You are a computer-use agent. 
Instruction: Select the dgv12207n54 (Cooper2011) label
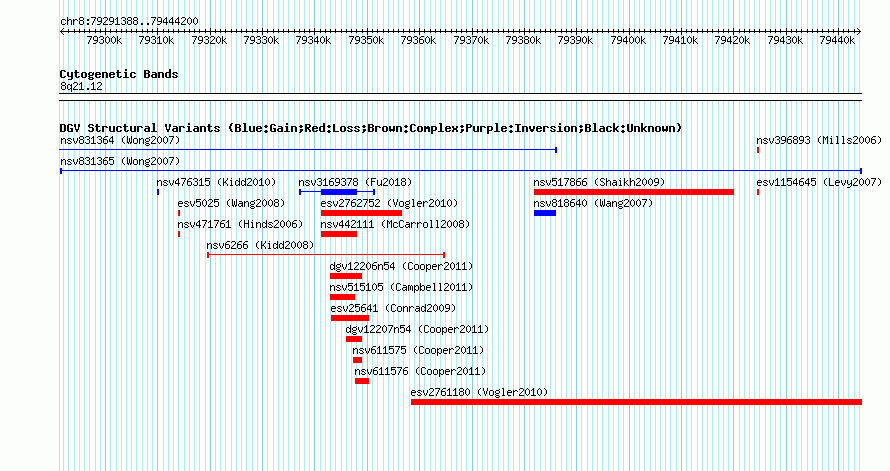coord(417,329)
